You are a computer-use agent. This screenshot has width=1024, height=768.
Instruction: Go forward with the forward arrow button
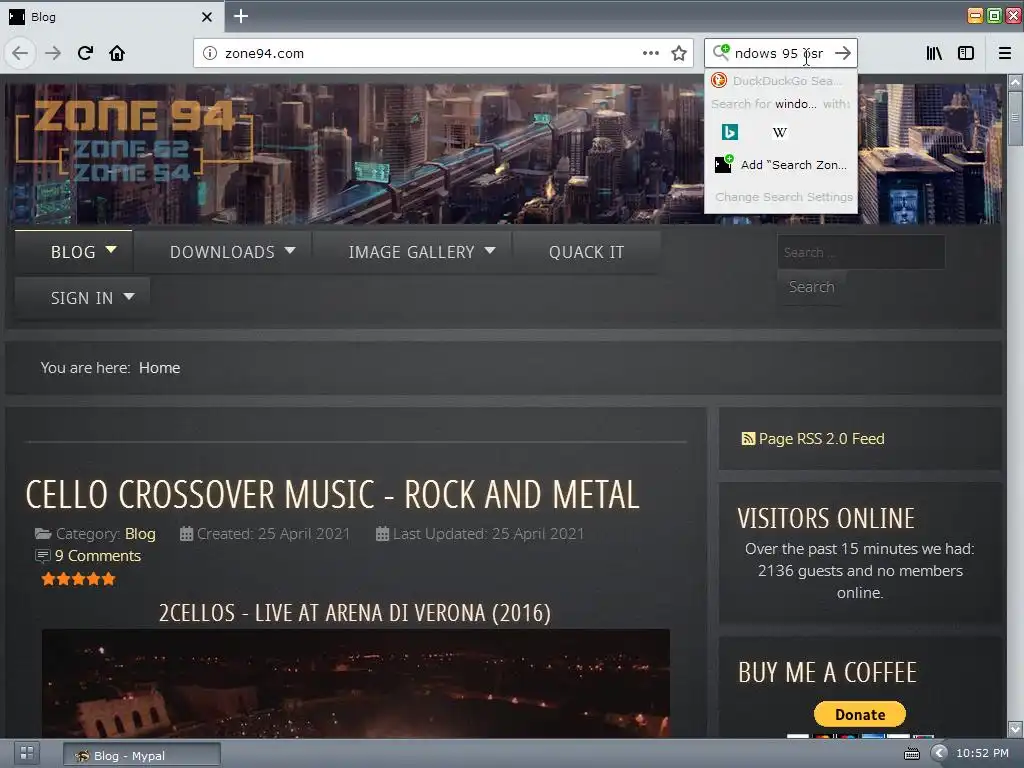click(x=53, y=53)
